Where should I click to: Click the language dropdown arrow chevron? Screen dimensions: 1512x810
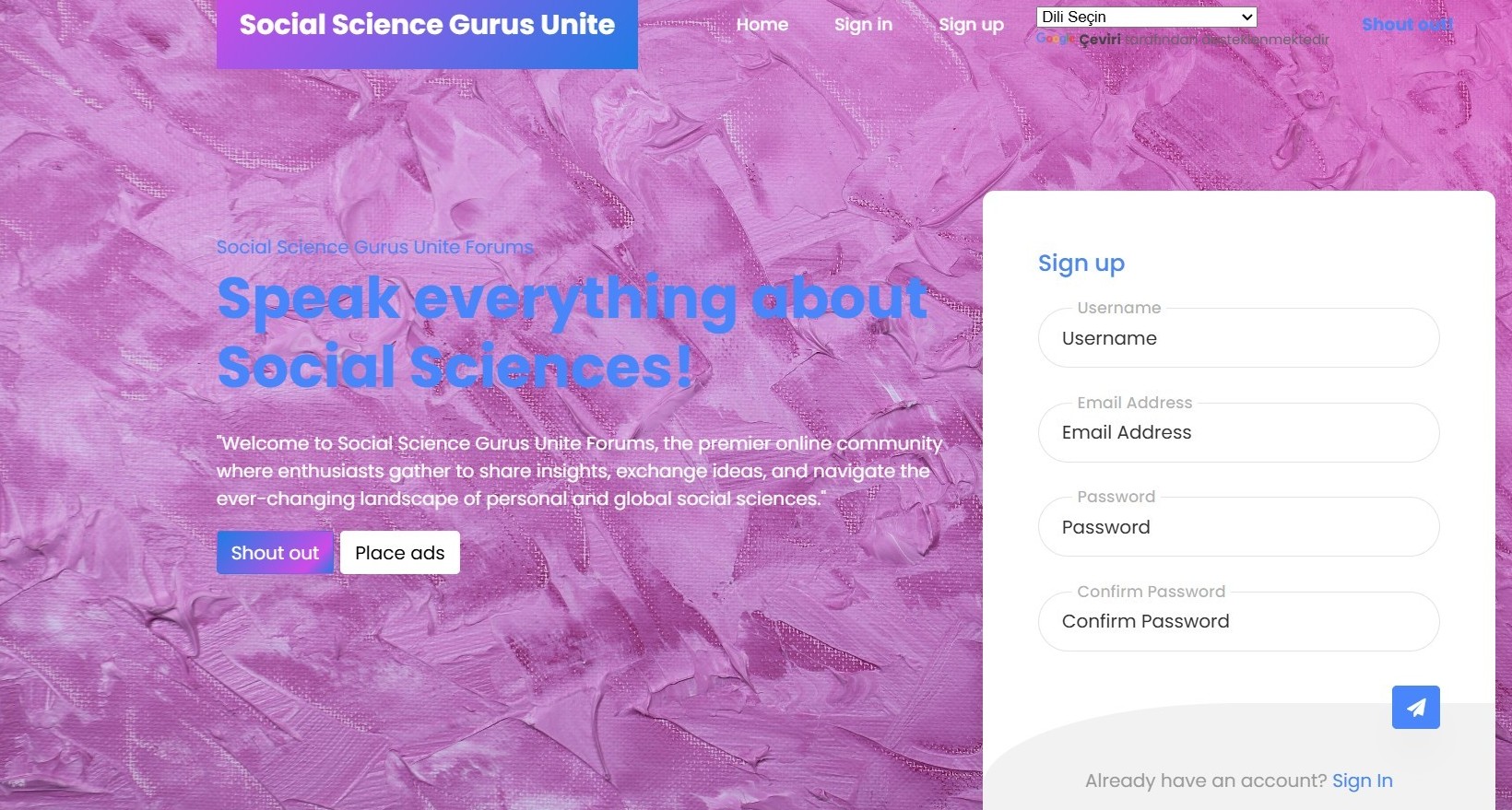pyautogui.click(x=1246, y=17)
